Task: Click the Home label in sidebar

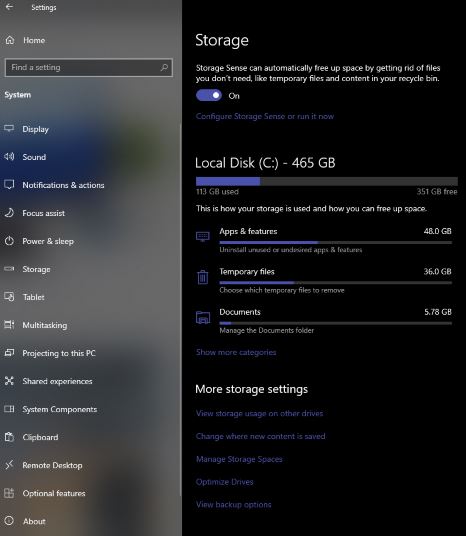Action: [34, 40]
